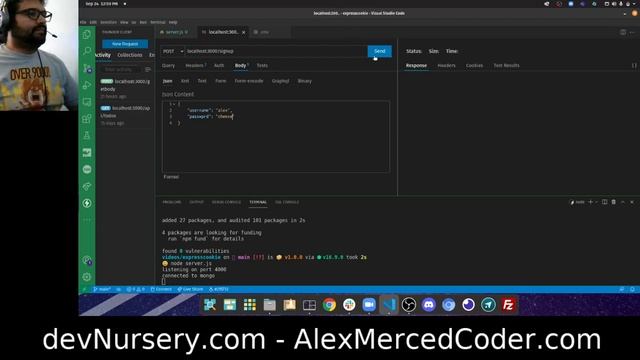Switch to the request Headers tab
This screenshot has width=640, height=360.
click(x=196, y=65)
